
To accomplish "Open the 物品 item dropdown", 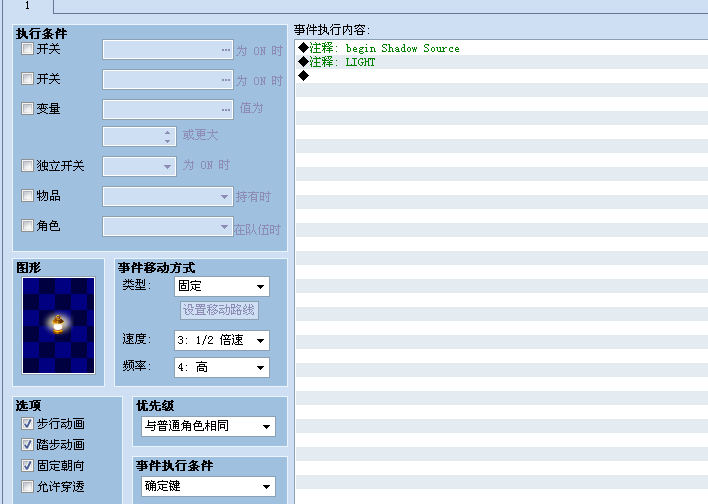I will click(168, 196).
